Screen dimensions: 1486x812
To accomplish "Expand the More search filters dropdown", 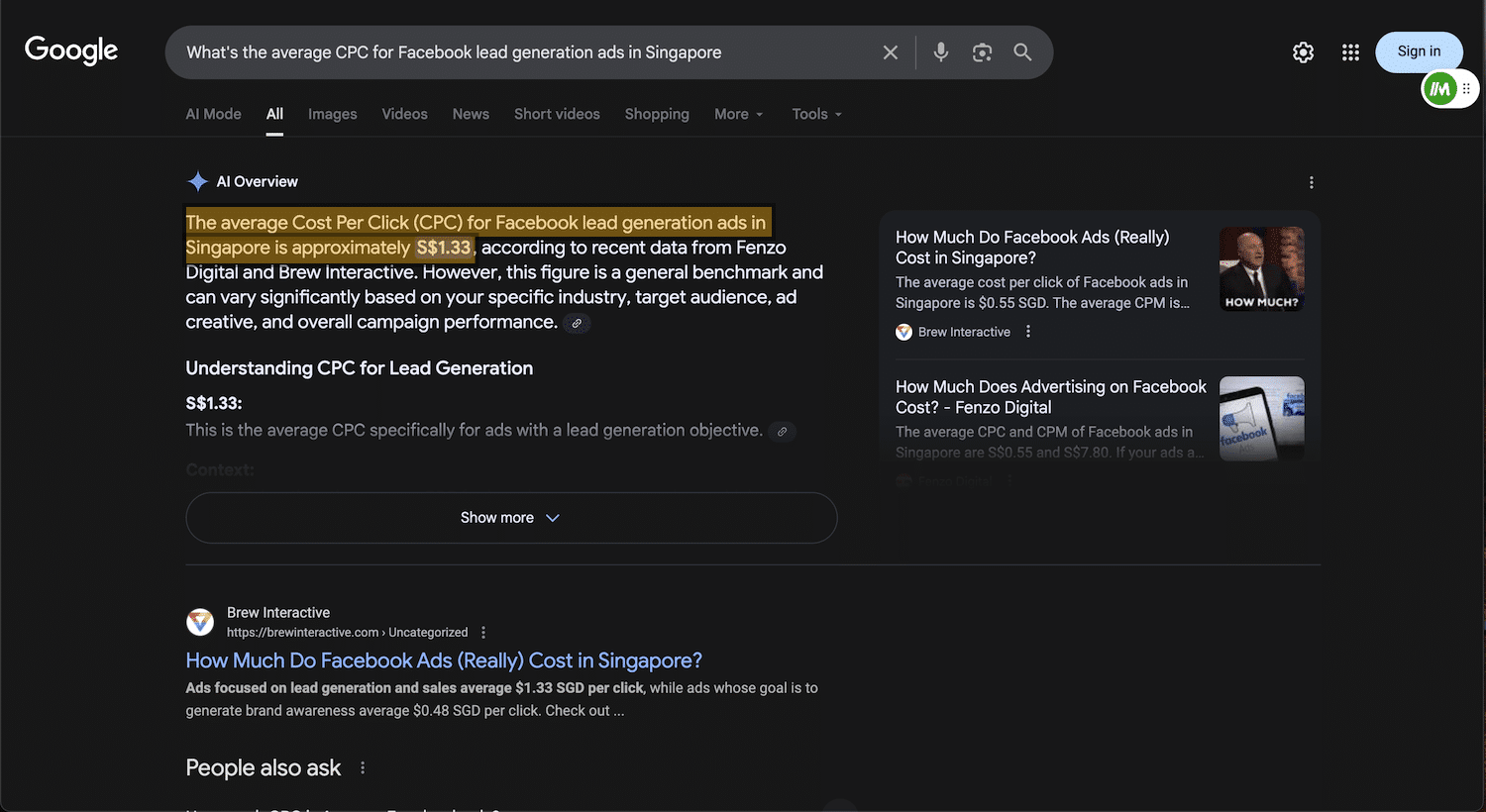I will 738,114.
